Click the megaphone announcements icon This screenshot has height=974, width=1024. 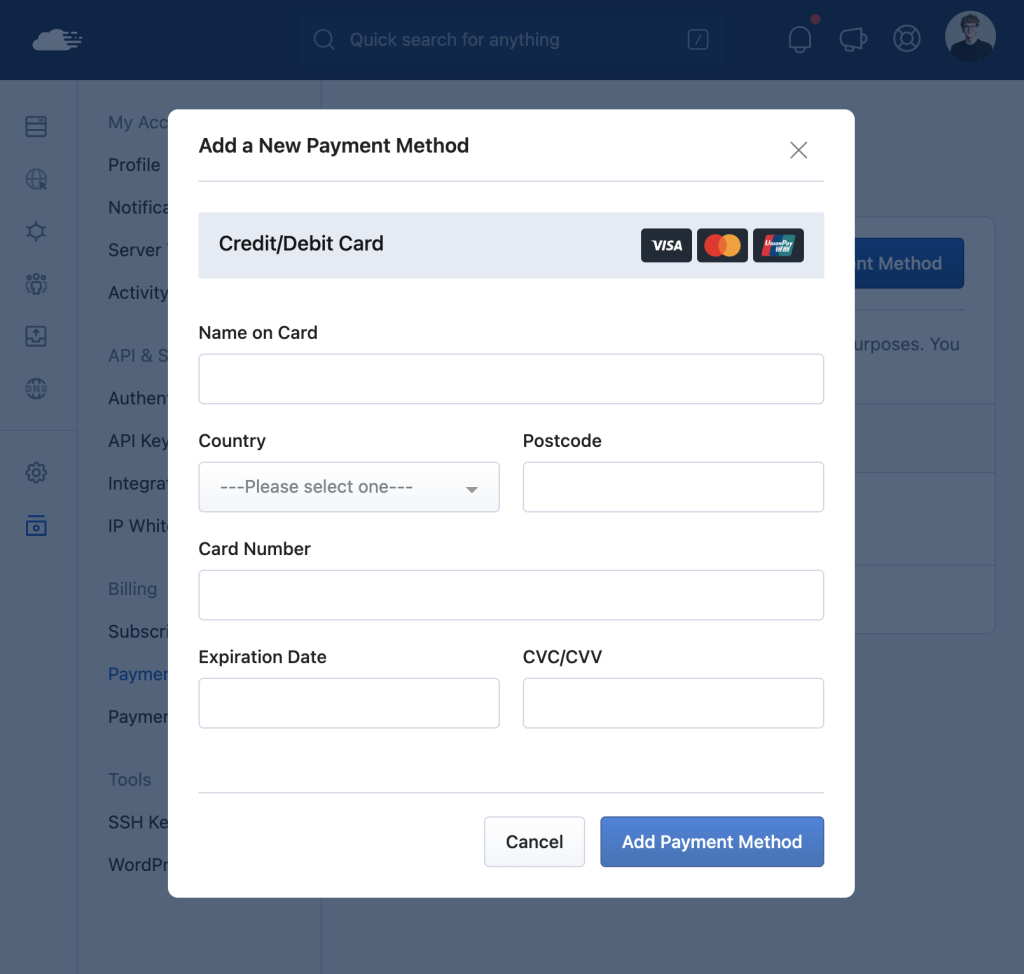853,38
